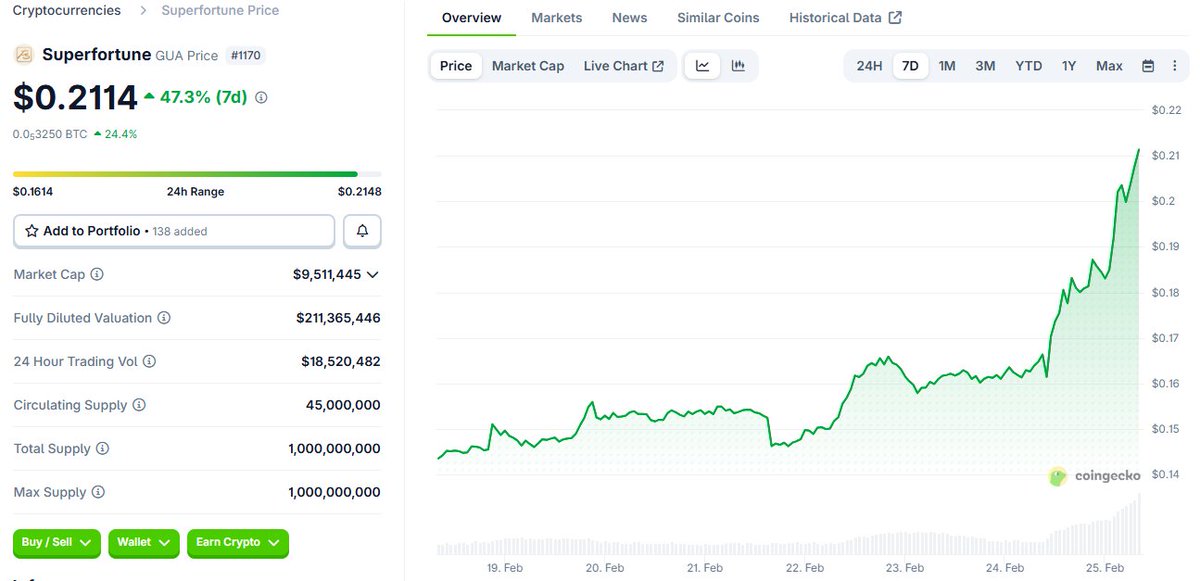Open the Wallet dropdown
The width and height of the screenshot is (1200, 581).
[x=143, y=543]
